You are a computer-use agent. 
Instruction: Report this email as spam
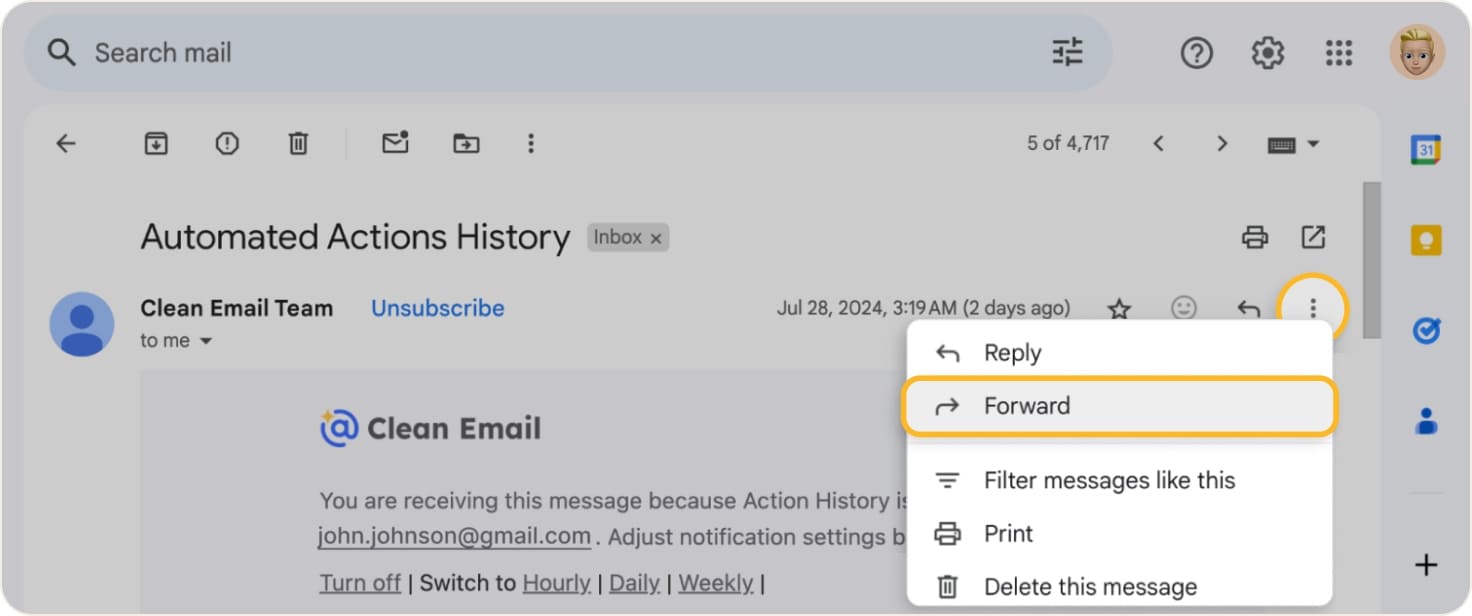227,143
